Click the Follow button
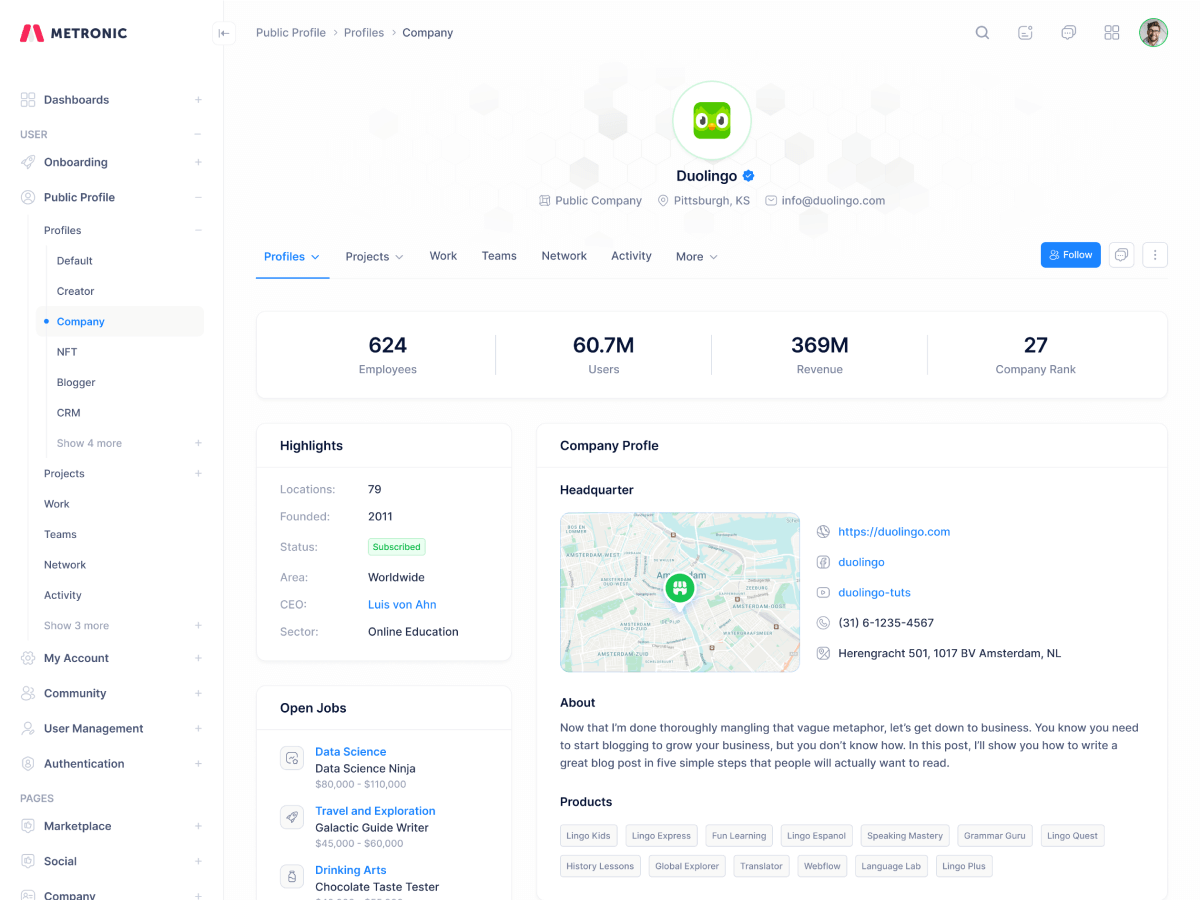This screenshot has height=900, width=1200. pos(1070,254)
